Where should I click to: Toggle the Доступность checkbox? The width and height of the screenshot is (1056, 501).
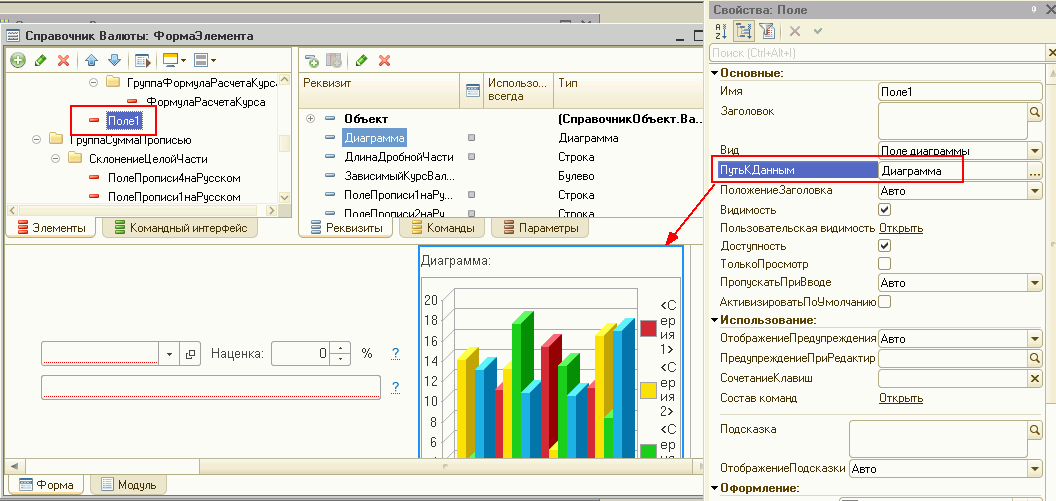885,246
